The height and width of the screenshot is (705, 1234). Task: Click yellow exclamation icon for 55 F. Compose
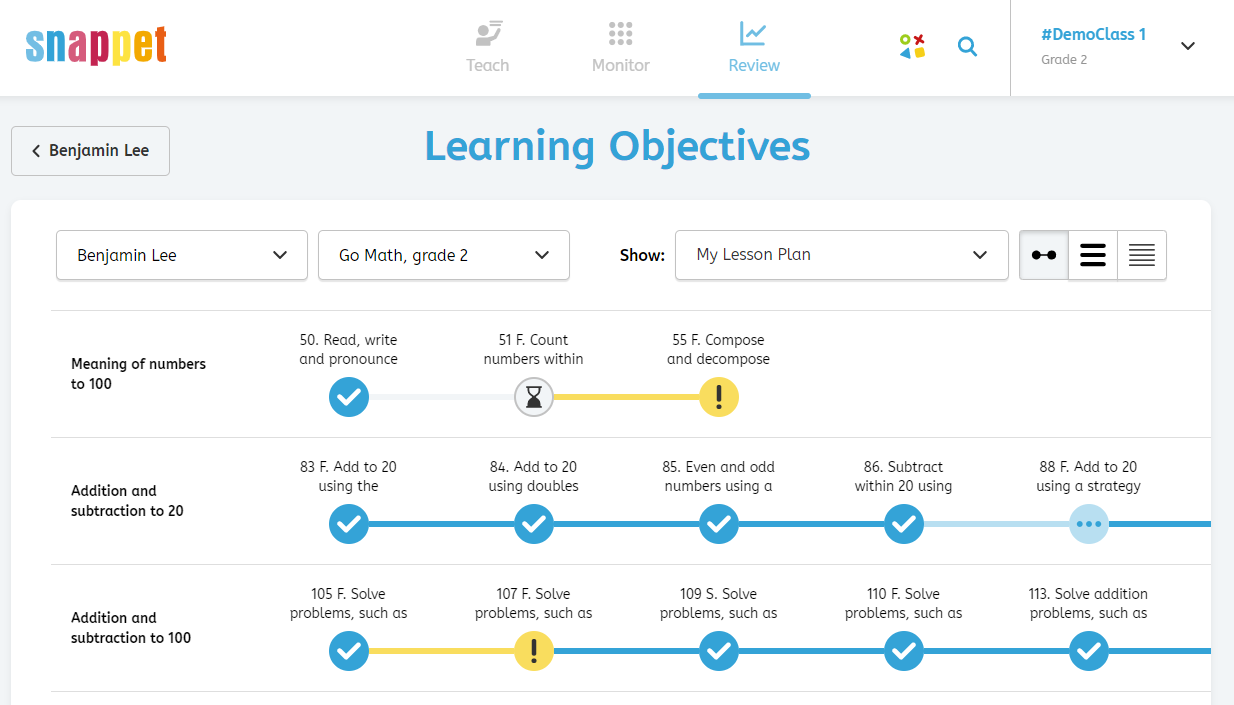point(719,397)
